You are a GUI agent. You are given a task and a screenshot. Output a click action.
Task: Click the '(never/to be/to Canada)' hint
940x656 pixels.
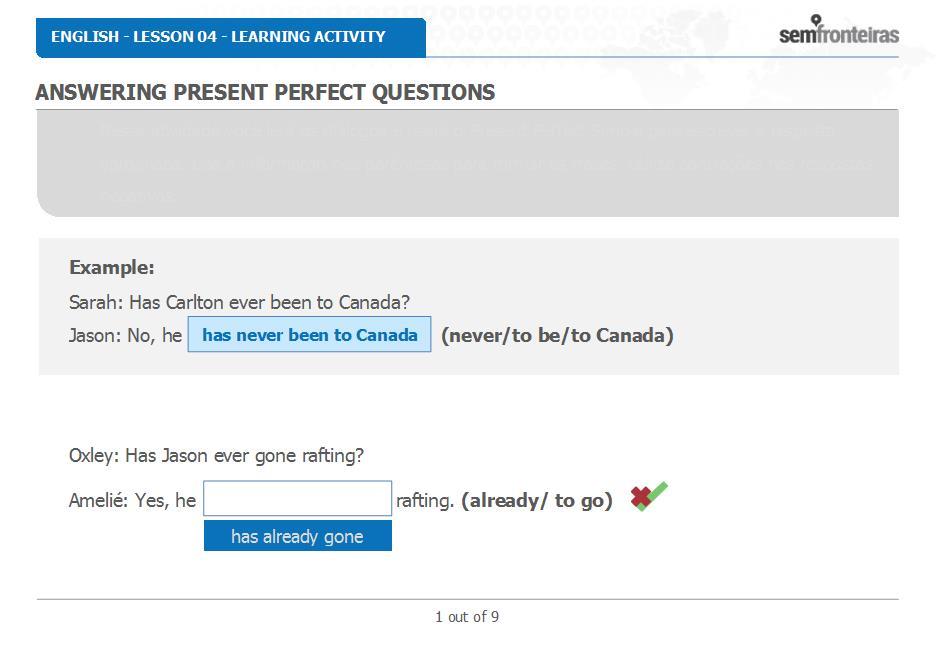tap(558, 336)
